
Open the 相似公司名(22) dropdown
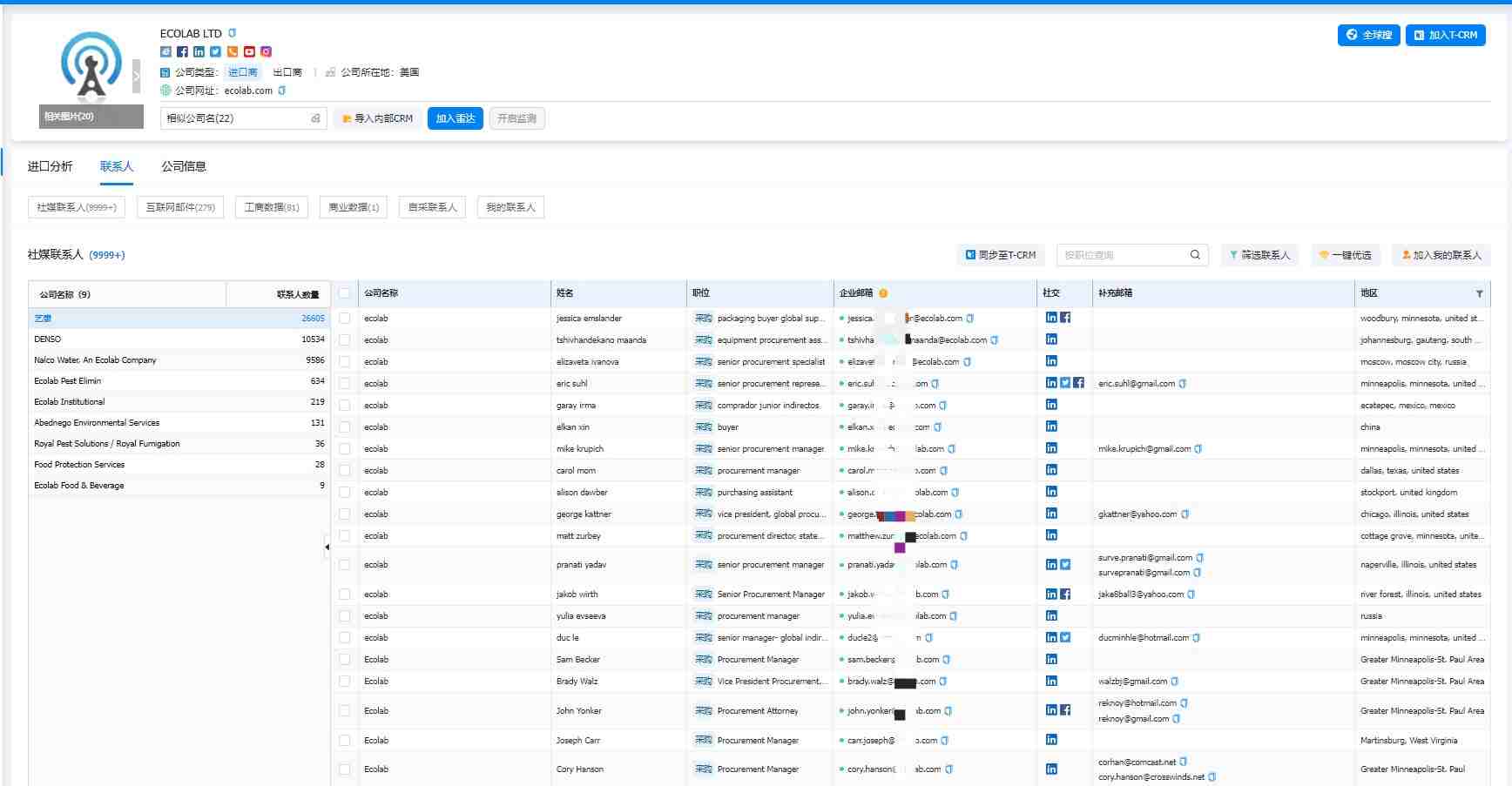(x=243, y=118)
